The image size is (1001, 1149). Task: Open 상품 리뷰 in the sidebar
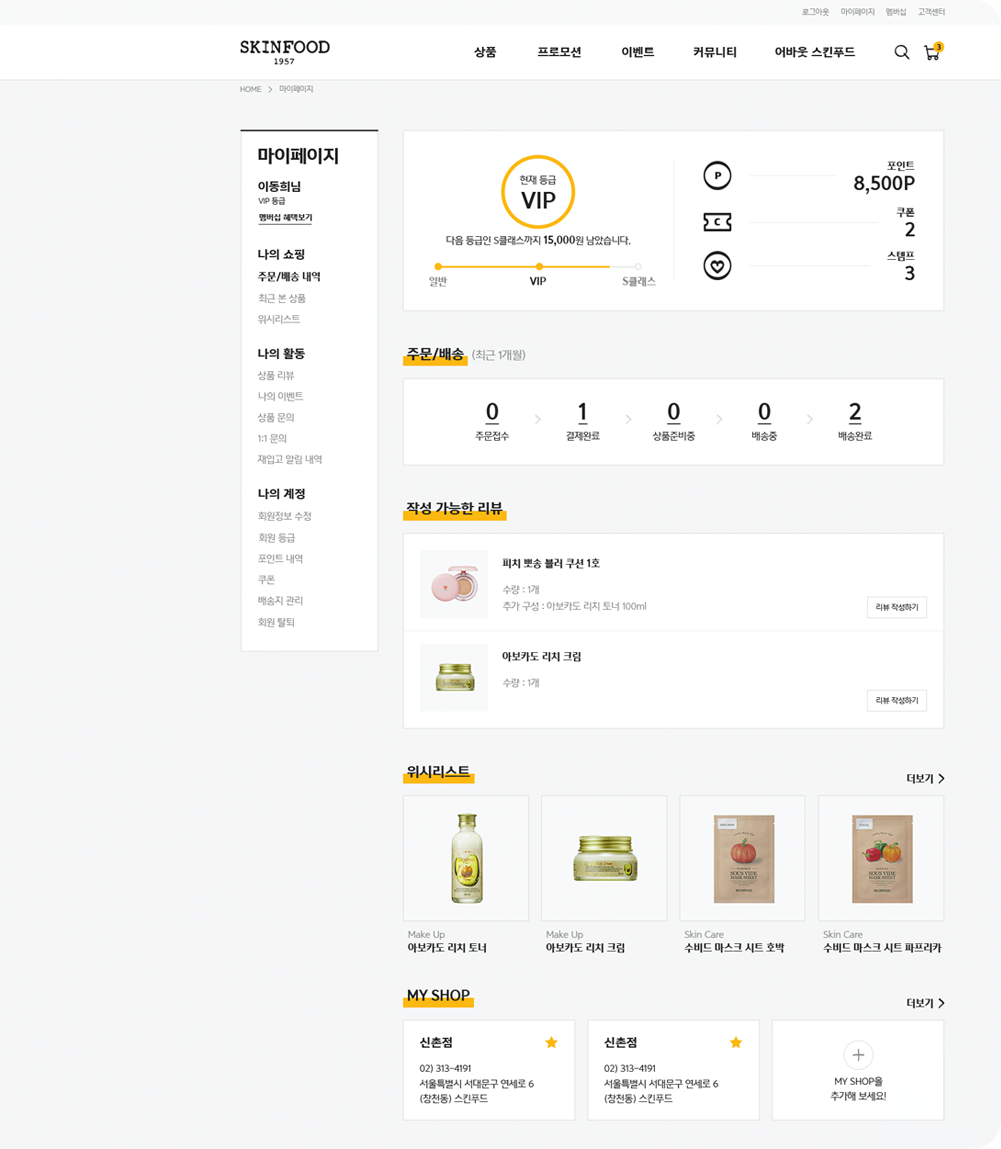[276, 375]
